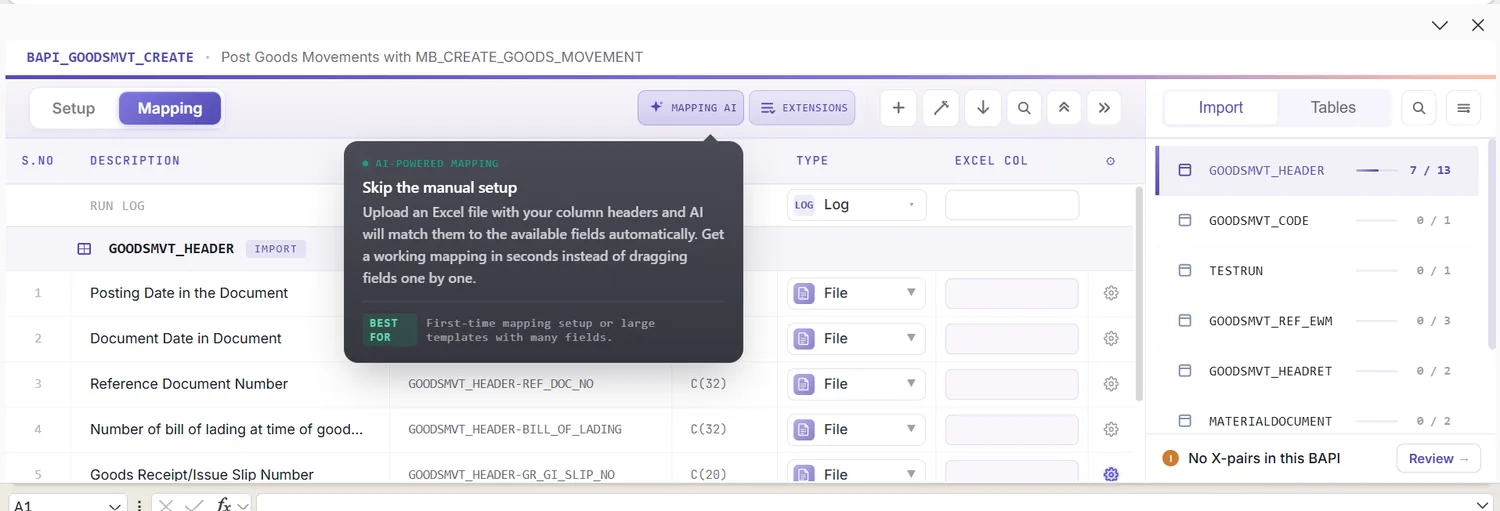Viewport: 1500px width, 511px height.
Task: Click Excel column field for Posting Date
Action: point(1012,293)
